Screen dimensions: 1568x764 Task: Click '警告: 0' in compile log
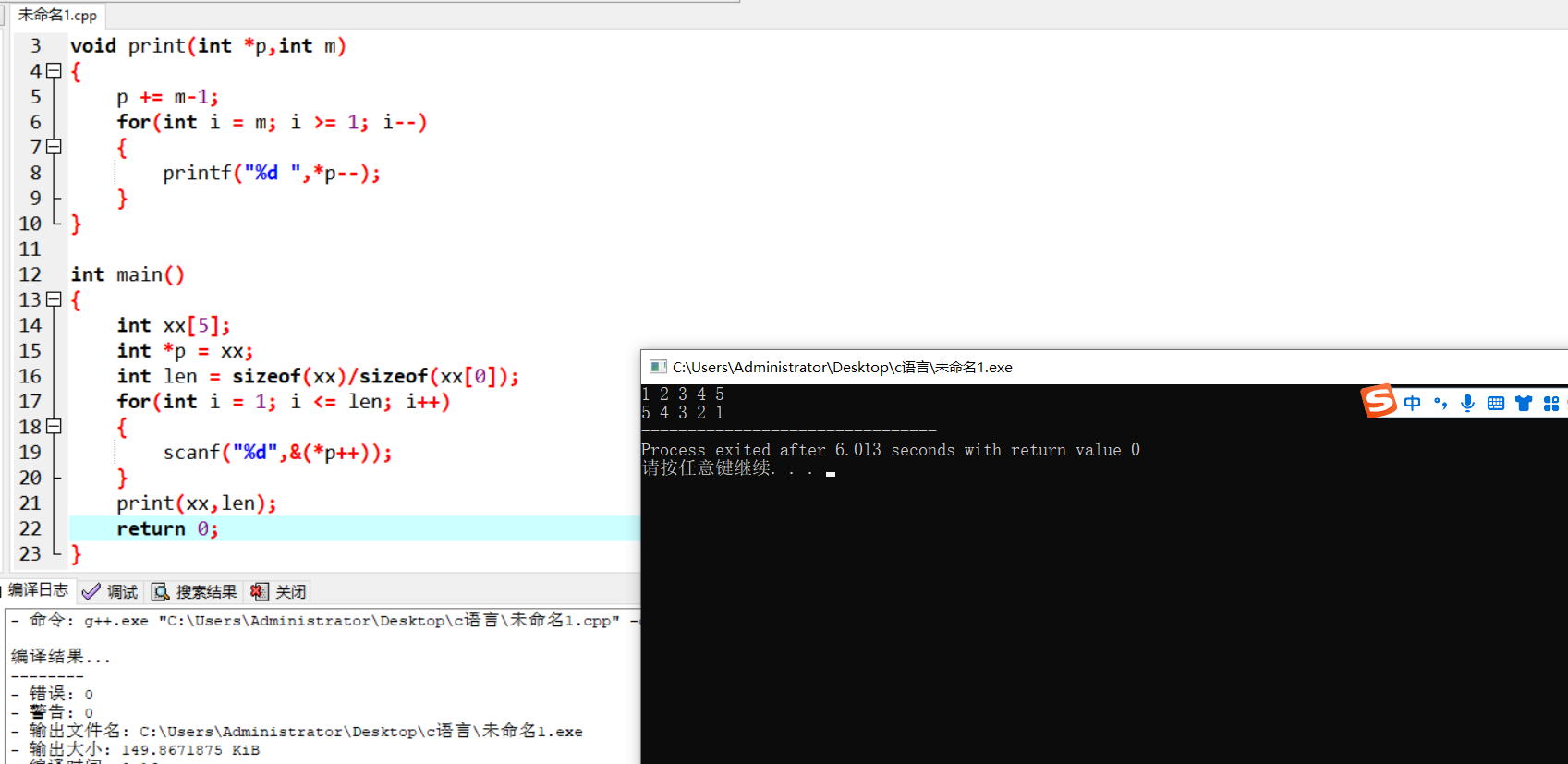pos(53,712)
